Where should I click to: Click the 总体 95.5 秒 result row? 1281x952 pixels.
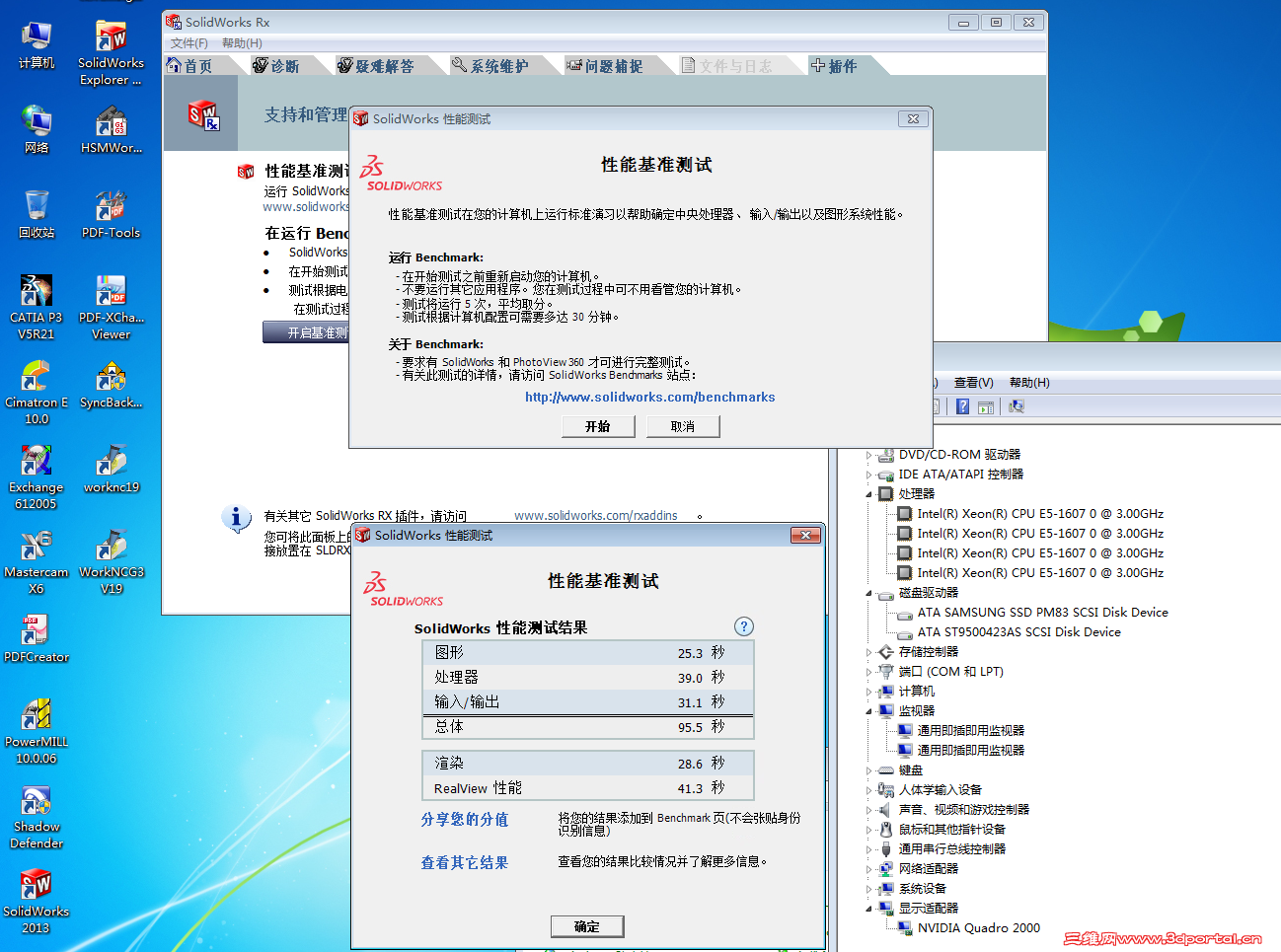pos(588,727)
